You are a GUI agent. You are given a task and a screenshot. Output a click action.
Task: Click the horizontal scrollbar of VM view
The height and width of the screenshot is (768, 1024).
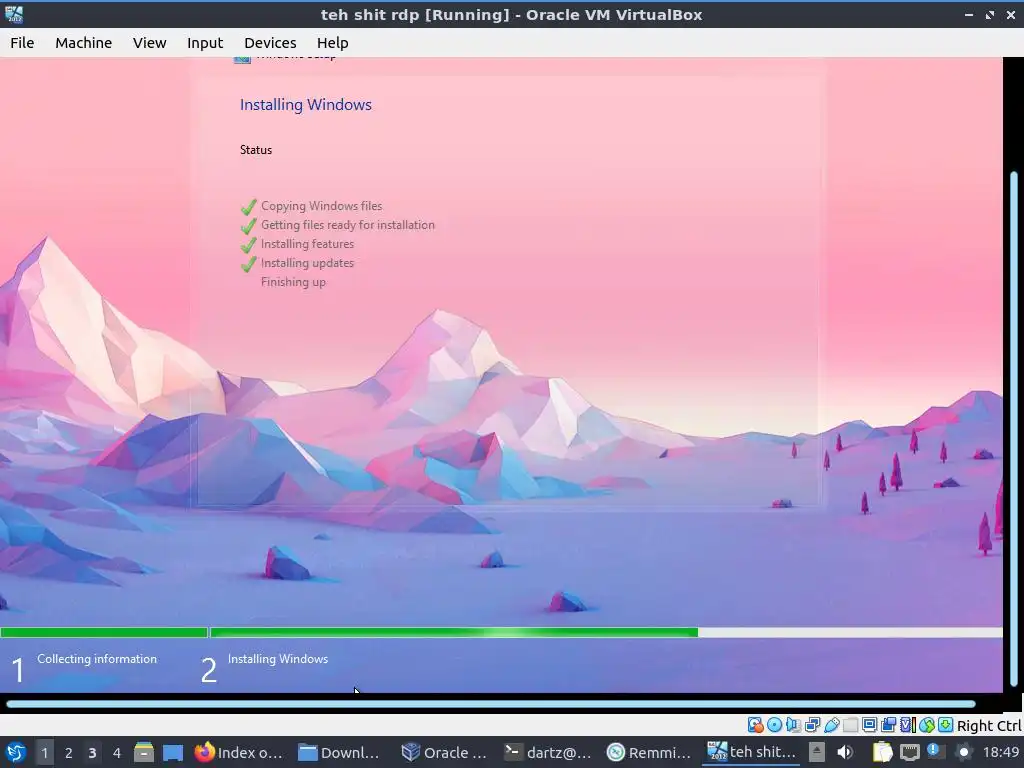point(491,704)
